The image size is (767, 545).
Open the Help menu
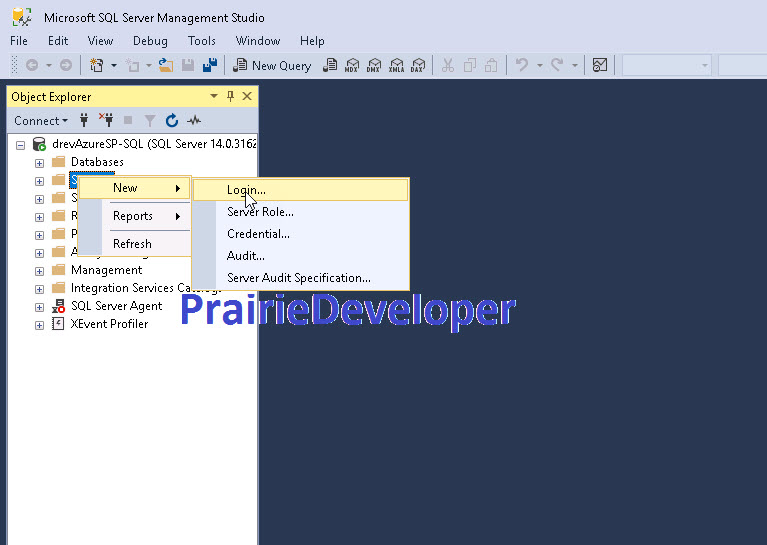pyautogui.click(x=312, y=41)
